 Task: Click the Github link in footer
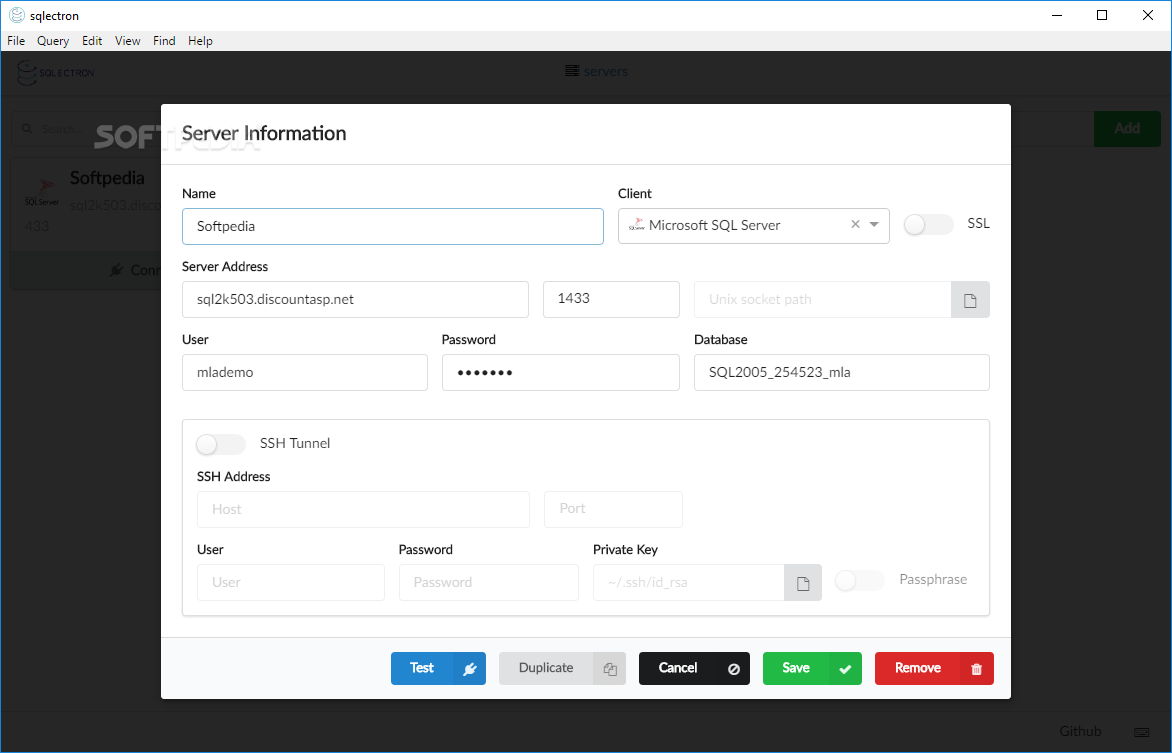click(1080, 731)
